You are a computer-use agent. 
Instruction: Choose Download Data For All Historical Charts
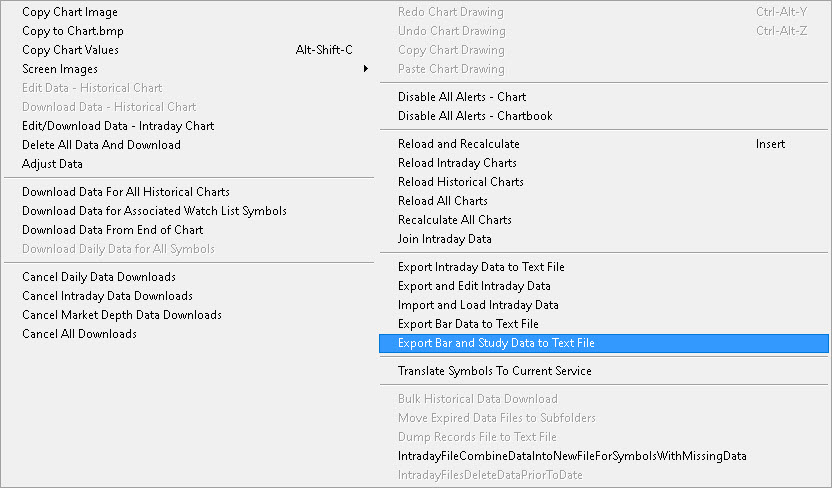pyautogui.click(x=126, y=192)
